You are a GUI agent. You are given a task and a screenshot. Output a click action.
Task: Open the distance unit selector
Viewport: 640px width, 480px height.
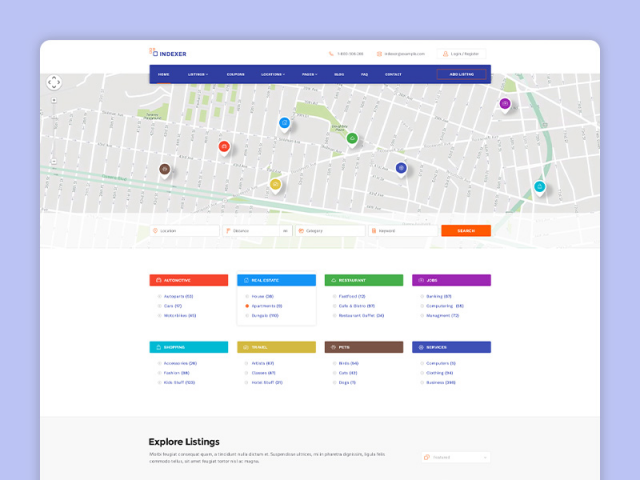[x=286, y=231]
